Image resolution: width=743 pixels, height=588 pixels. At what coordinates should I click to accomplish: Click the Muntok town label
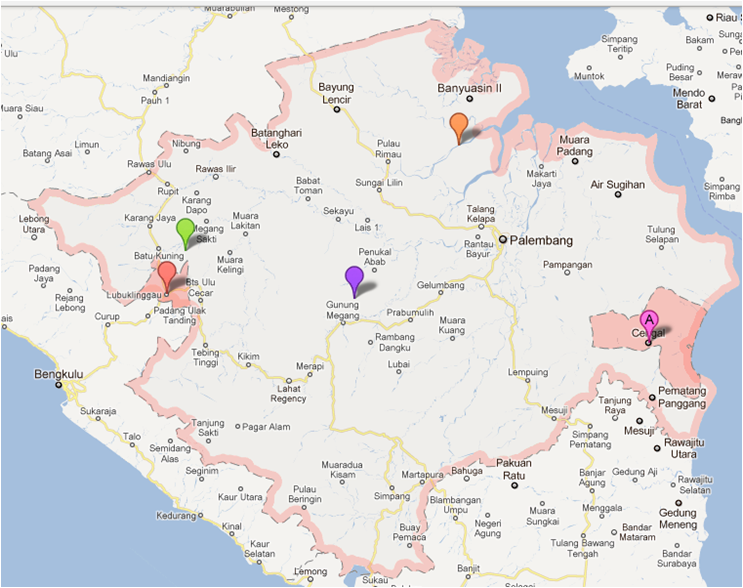tap(589, 76)
